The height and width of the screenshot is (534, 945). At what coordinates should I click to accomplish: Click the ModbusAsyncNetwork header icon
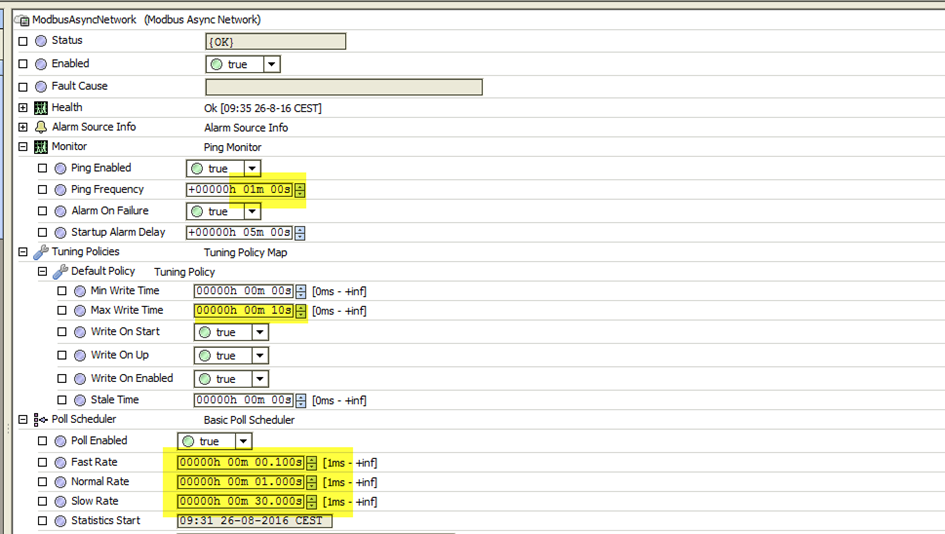(x=22, y=20)
